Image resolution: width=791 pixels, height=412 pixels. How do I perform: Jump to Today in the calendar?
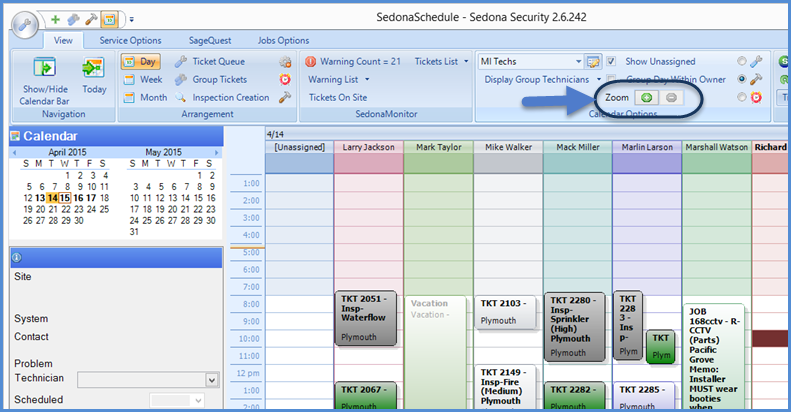pyautogui.click(x=94, y=76)
